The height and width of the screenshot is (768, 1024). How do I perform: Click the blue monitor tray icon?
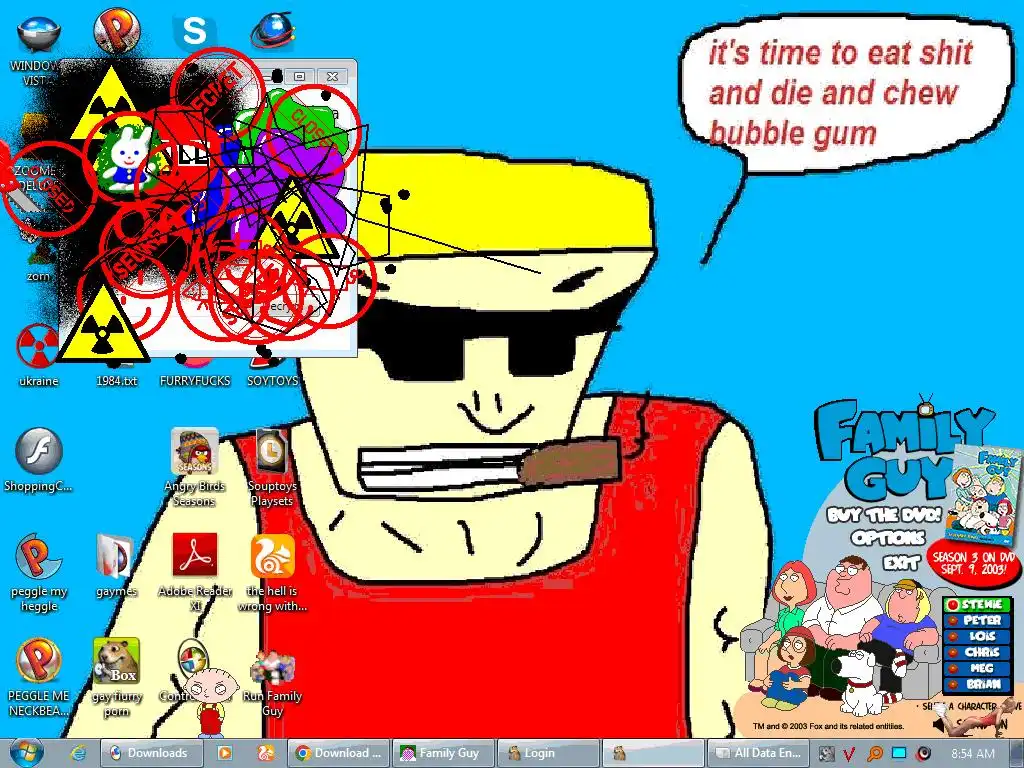coord(899,754)
